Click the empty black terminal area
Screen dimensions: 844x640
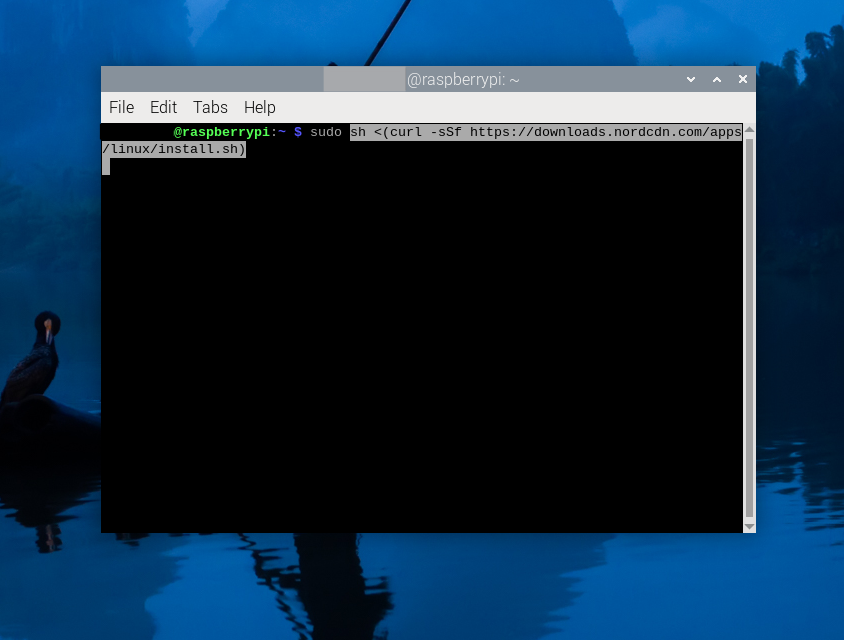[x=420, y=350]
